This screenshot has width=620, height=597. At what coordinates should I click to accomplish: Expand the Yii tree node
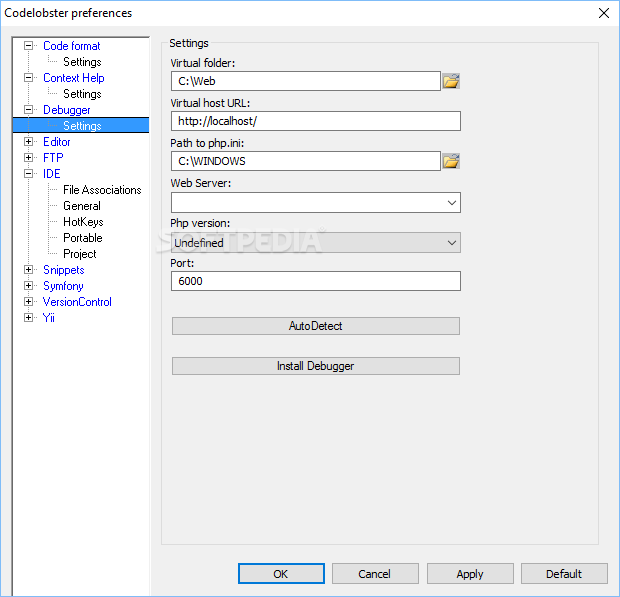pos(28,317)
